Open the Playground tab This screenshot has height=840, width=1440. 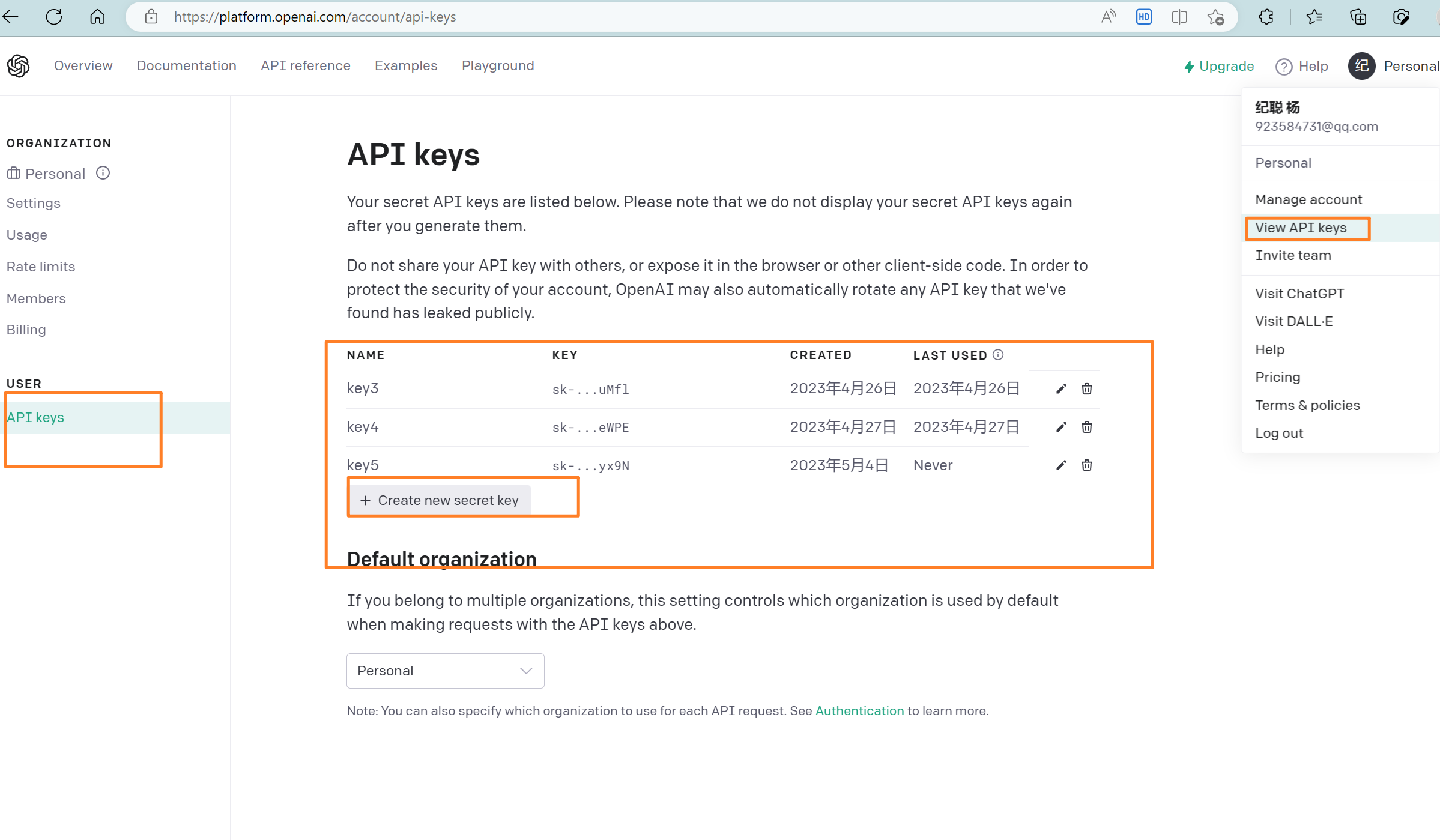point(497,66)
